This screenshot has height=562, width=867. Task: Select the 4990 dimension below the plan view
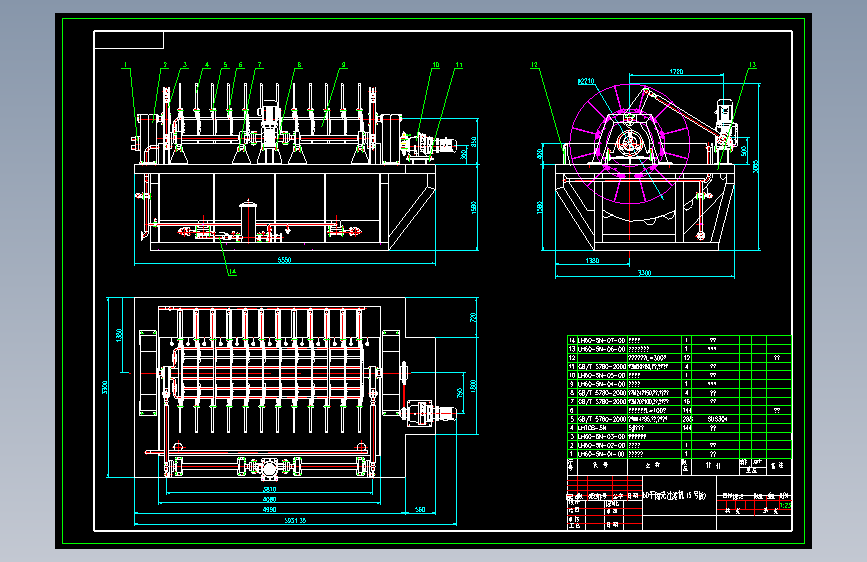(269, 509)
